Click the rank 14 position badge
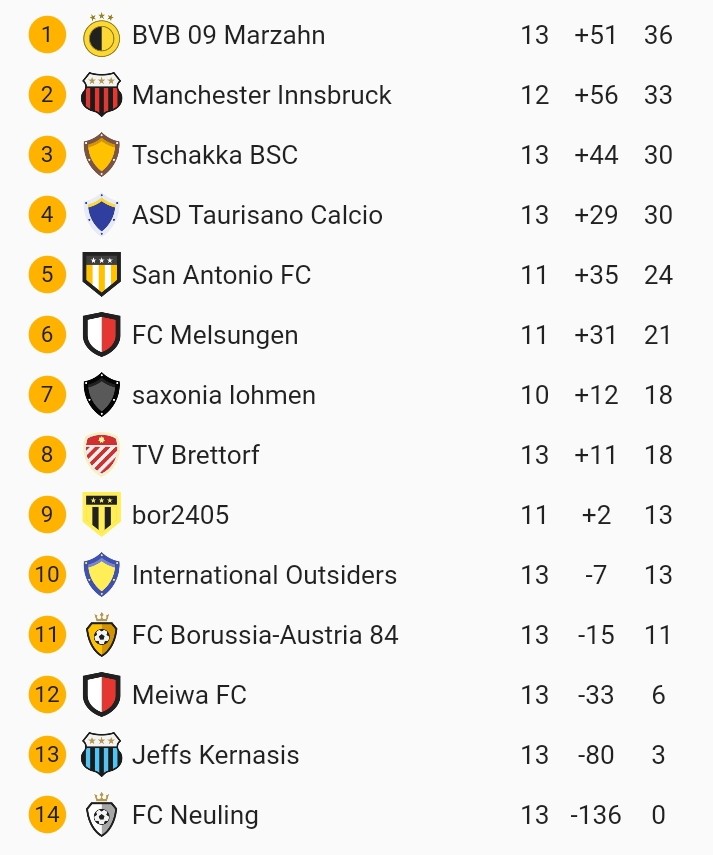 point(46,815)
